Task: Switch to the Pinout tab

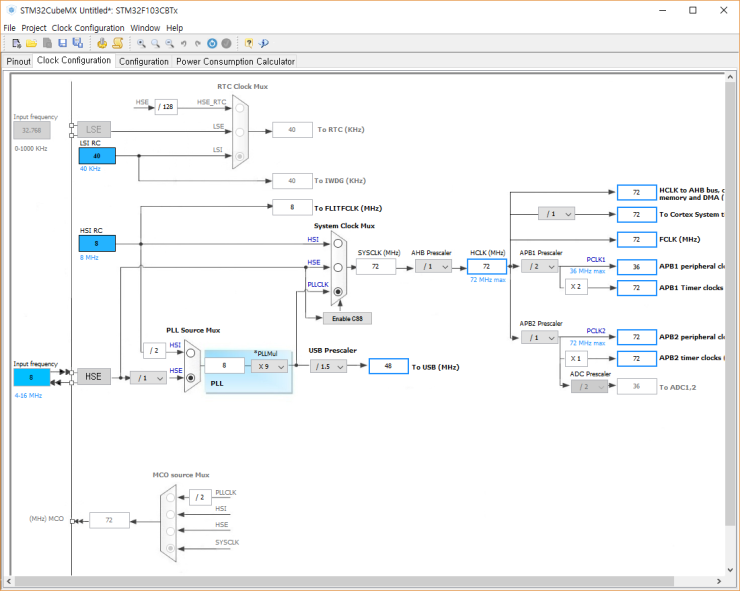Action: pos(18,61)
